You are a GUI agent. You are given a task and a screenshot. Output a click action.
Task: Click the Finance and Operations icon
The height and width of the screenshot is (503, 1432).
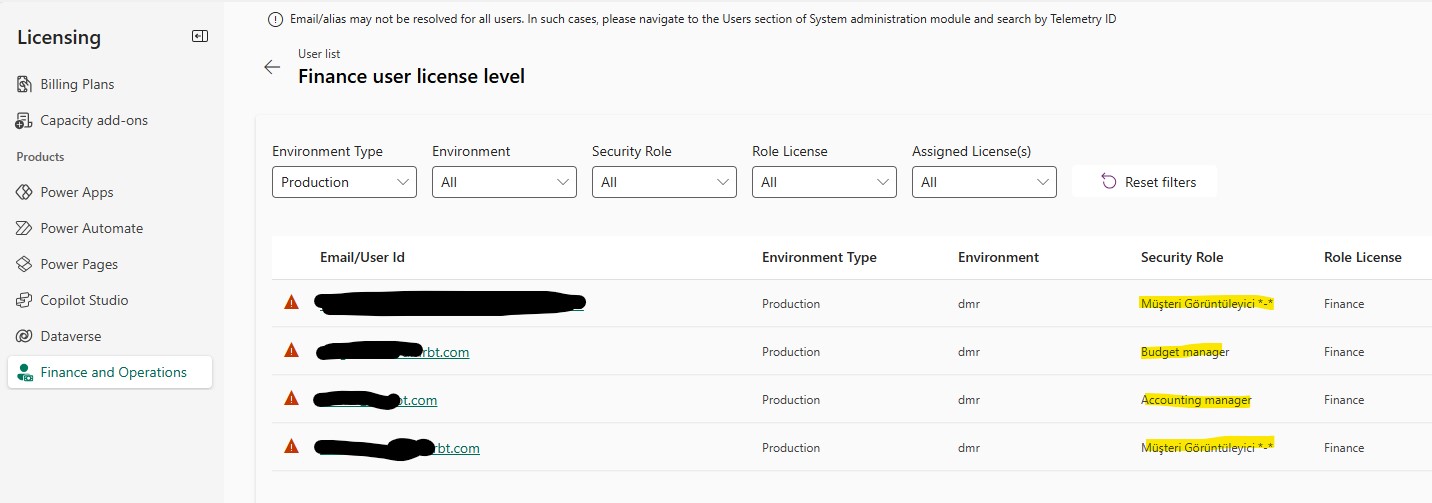point(25,372)
